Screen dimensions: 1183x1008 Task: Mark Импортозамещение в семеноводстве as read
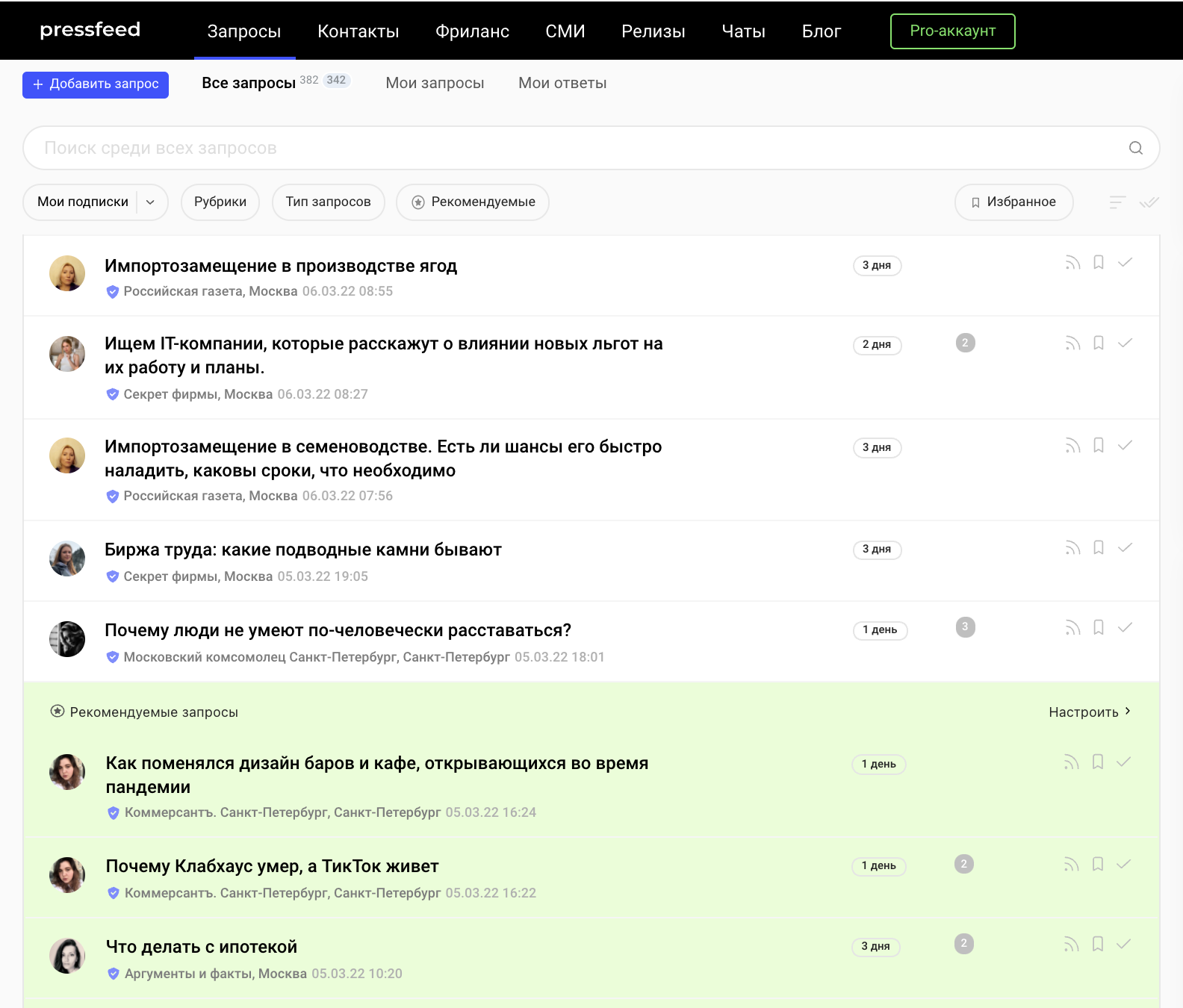[x=1125, y=445]
